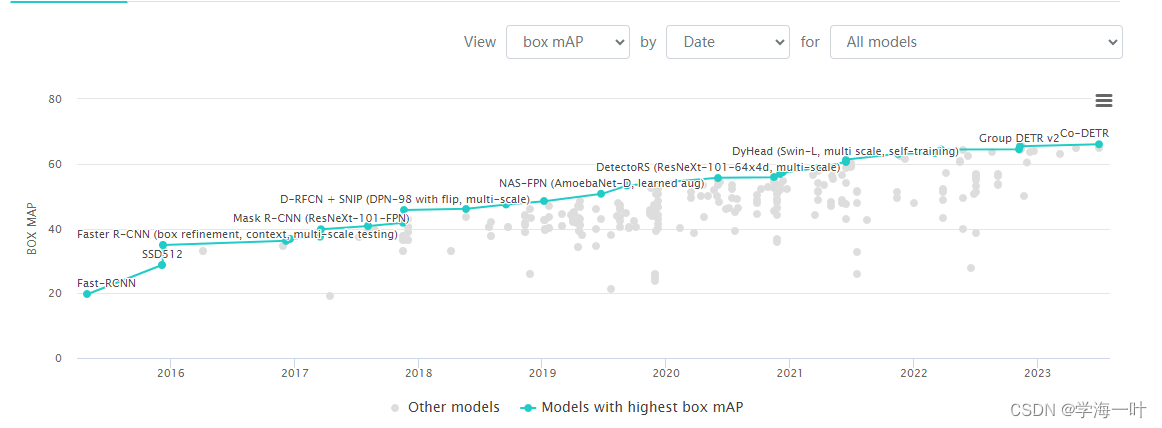The width and height of the screenshot is (1162, 428).
Task: Select the SSD512 label
Action: coord(162,254)
